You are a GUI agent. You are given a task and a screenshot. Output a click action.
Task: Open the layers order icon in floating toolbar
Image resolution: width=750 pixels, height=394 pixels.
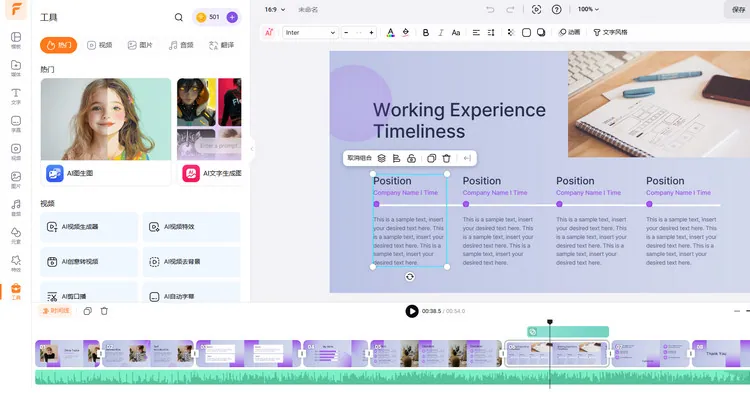tap(381, 158)
